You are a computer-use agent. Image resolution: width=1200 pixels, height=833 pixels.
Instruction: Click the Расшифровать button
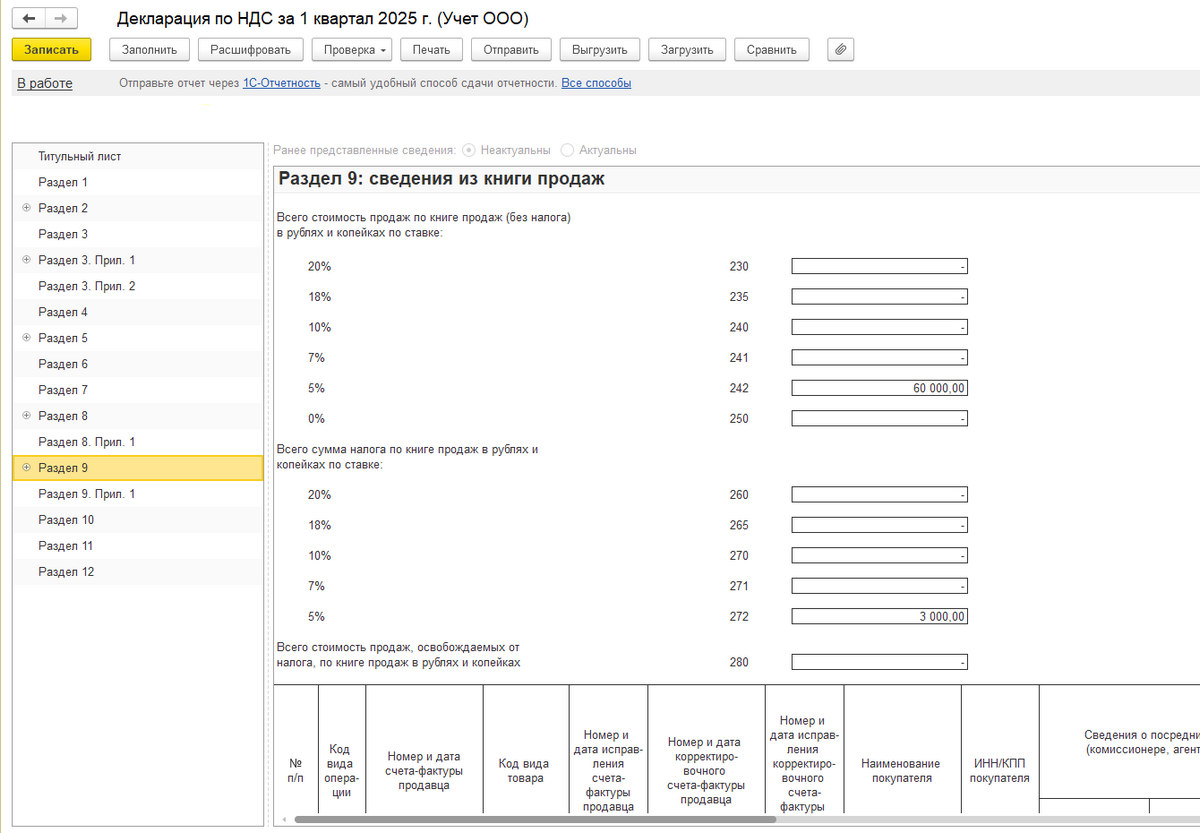[250, 49]
